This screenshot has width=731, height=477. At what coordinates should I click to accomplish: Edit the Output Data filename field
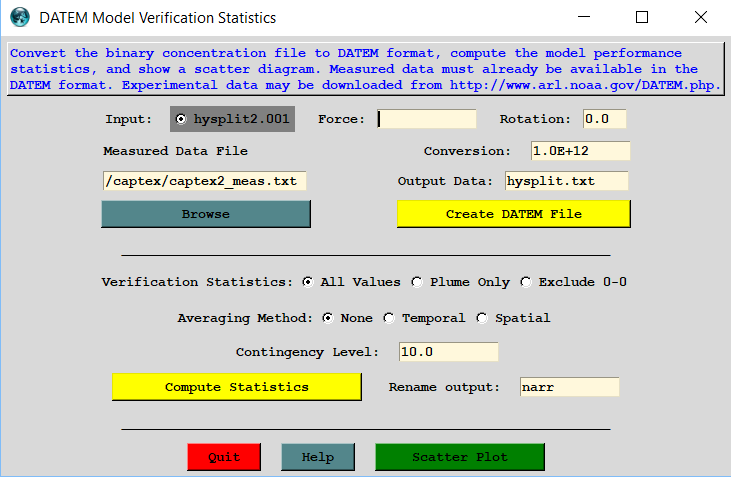tap(566, 181)
